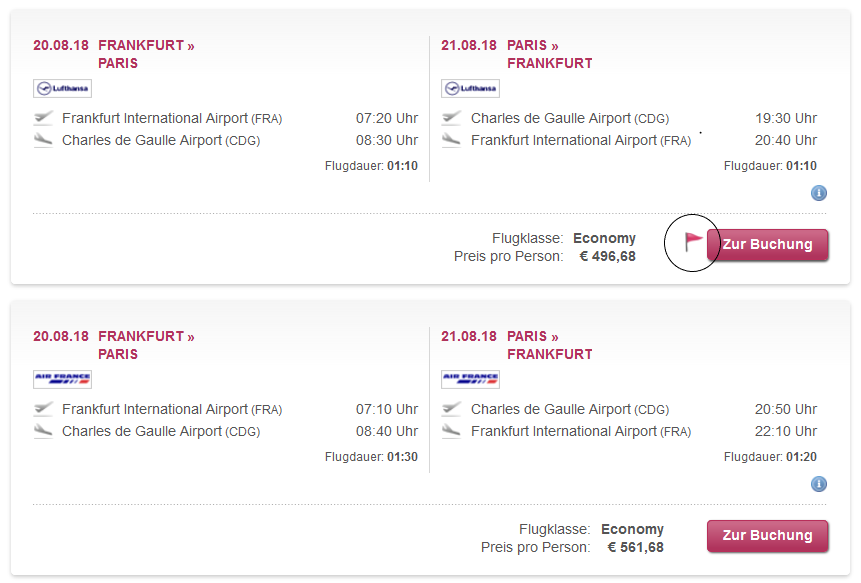The image size is (861, 583).
Task: Click the landing plane icon for the 08:30 arrival
Action: (x=43, y=141)
